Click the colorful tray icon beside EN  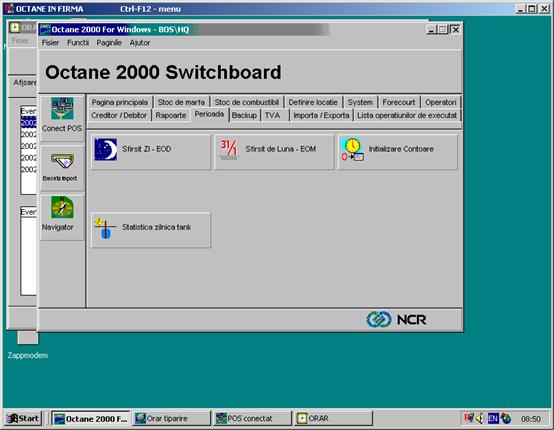(506, 419)
